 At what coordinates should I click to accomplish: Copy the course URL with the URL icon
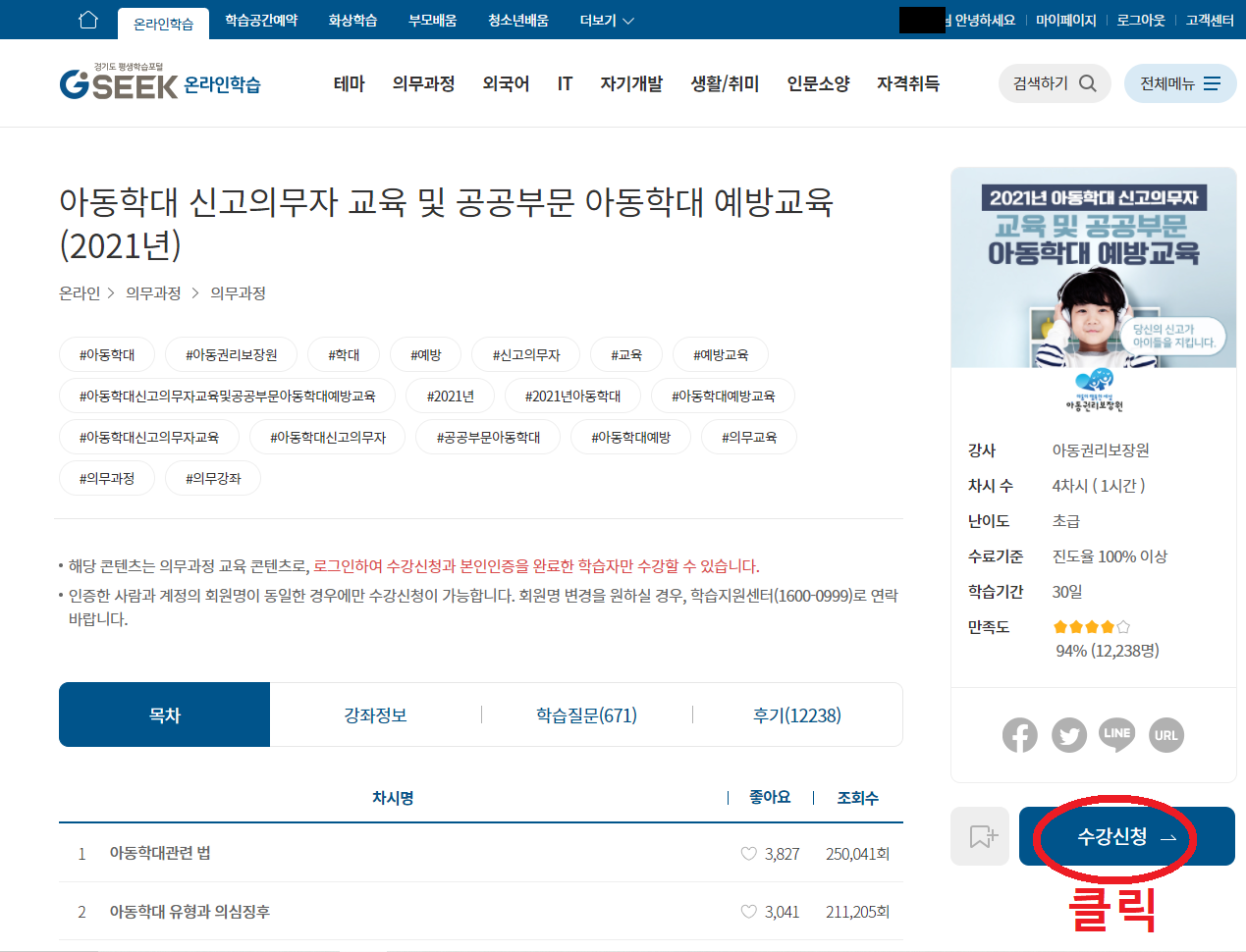point(1165,735)
